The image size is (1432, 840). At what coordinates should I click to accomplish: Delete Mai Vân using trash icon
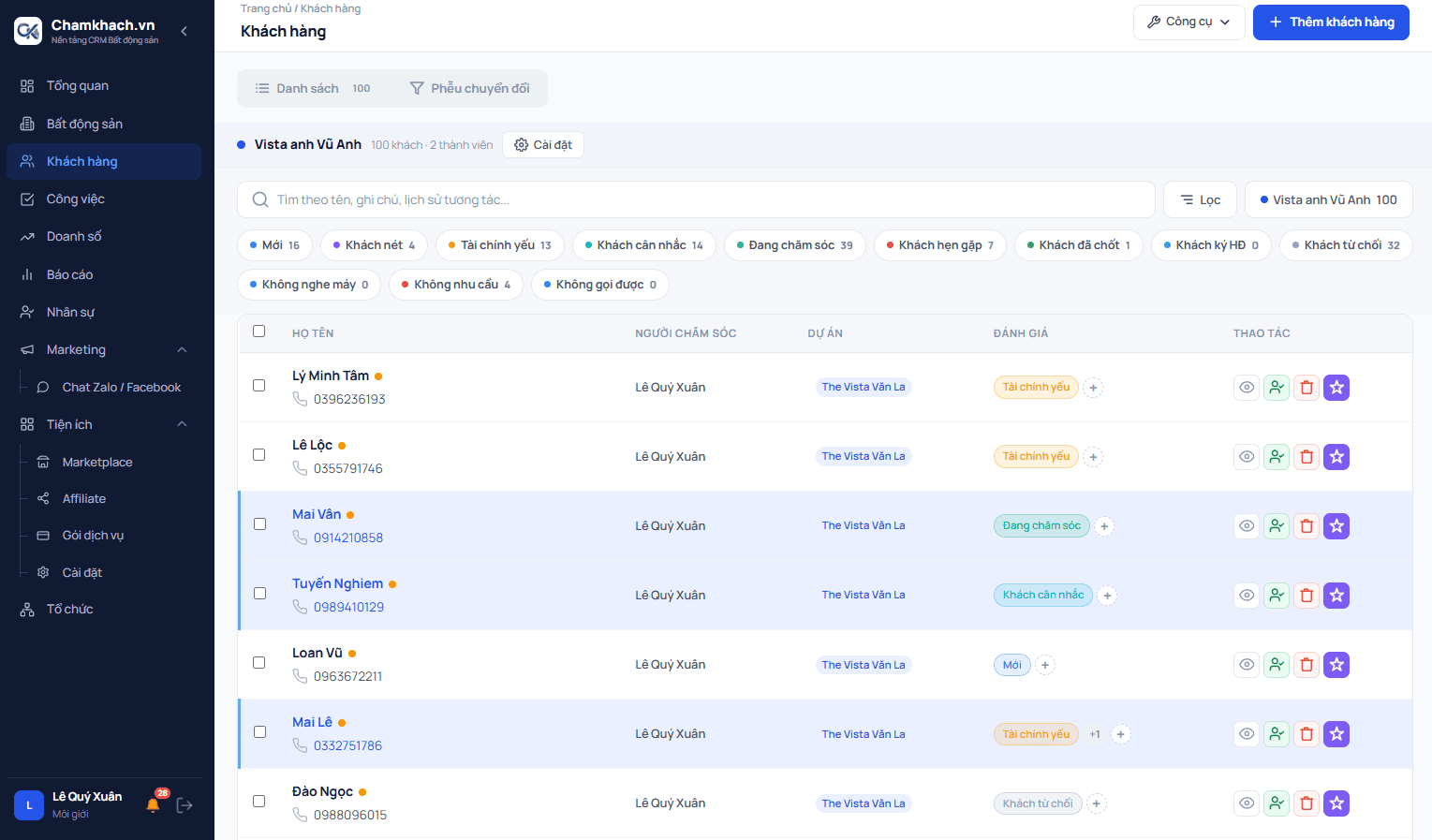(1307, 526)
